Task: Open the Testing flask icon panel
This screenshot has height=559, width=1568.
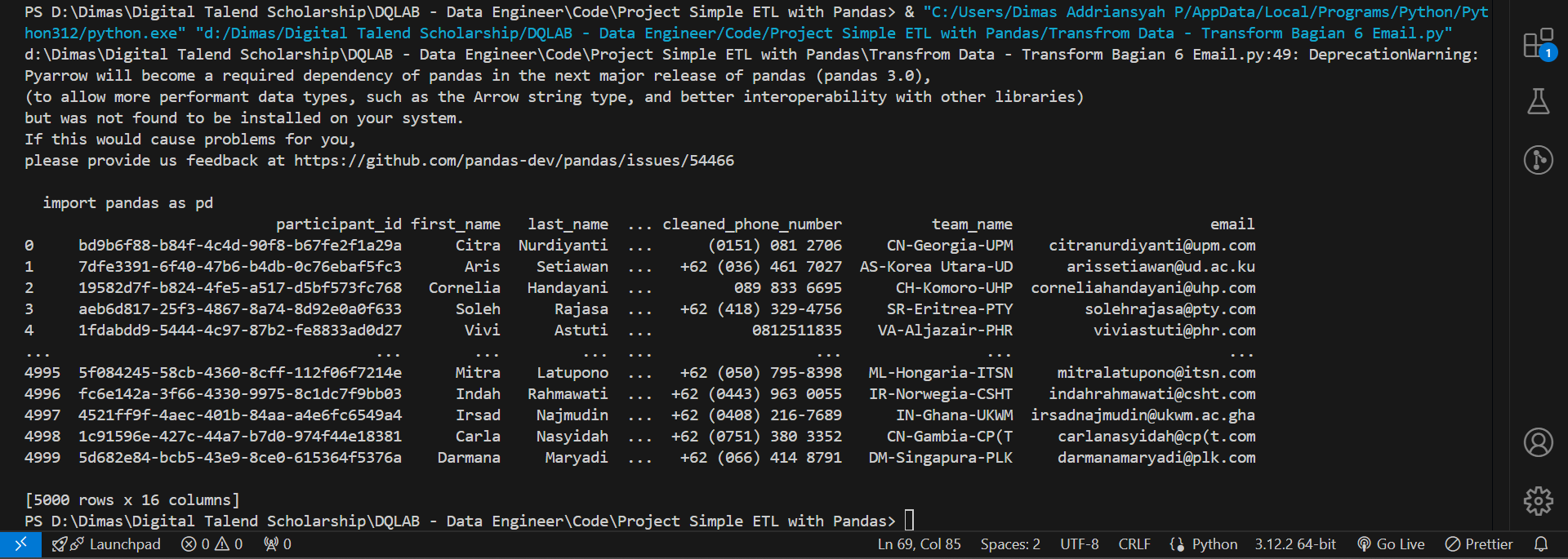Action: point(1538,102)
